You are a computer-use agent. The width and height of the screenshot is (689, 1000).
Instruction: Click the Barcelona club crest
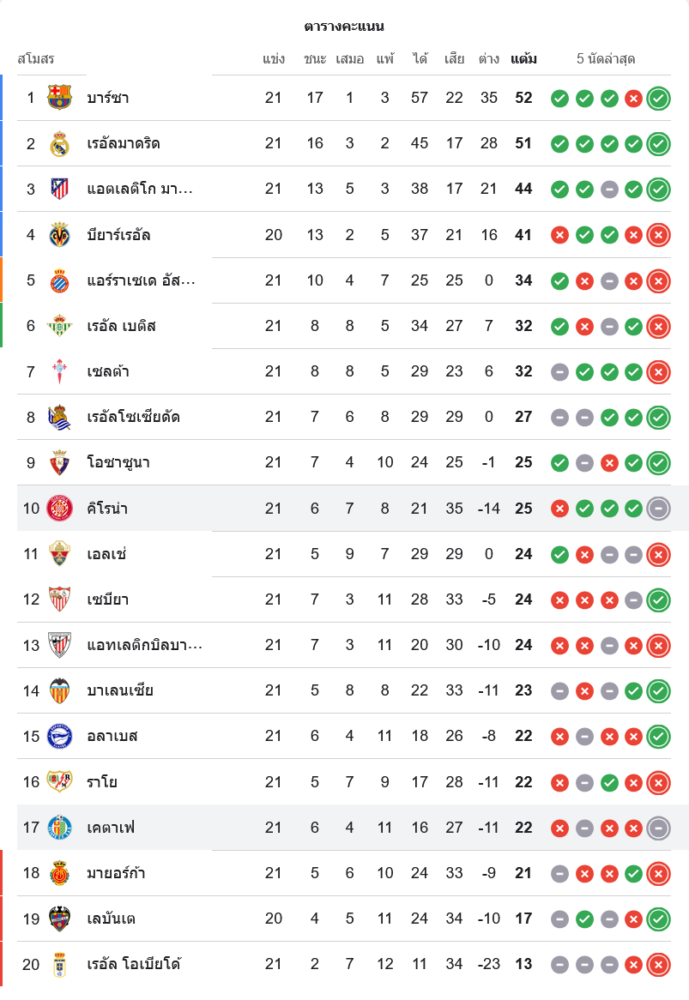pyautogui.click(x=60, y=98)
